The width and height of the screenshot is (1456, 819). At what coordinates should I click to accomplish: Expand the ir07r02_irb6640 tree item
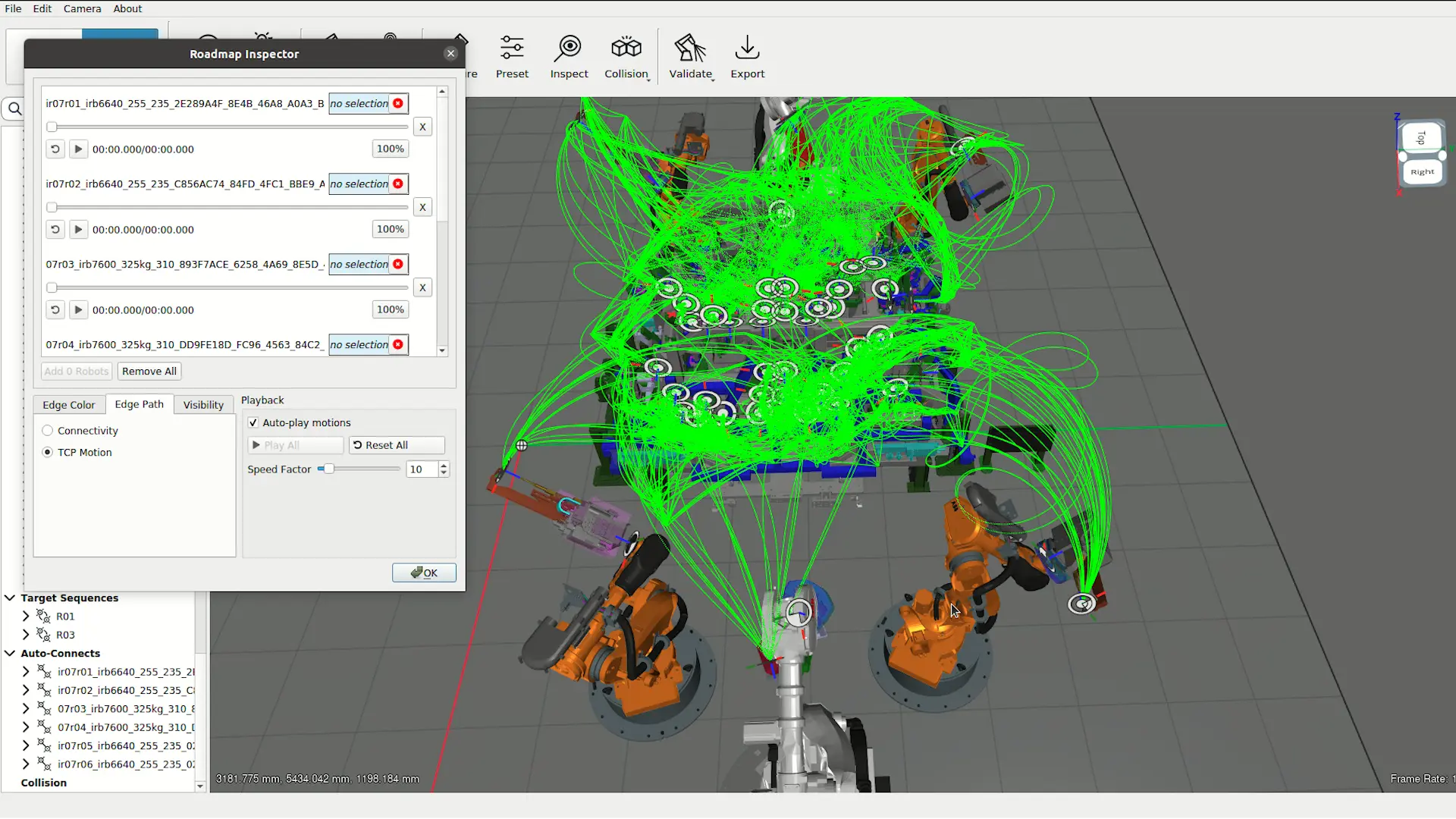pos(26,690)
